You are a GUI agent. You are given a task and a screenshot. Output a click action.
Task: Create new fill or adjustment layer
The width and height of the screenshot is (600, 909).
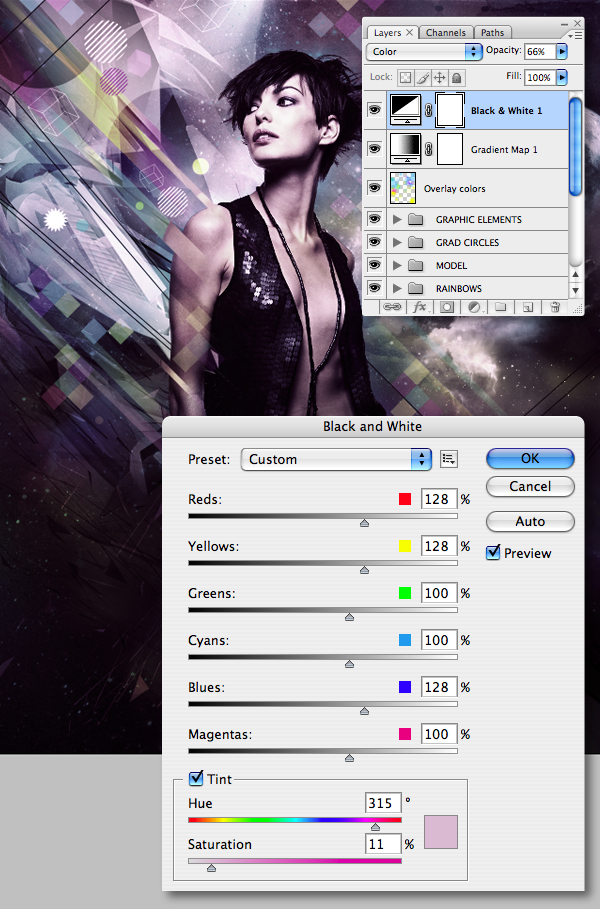coord(474,307)
